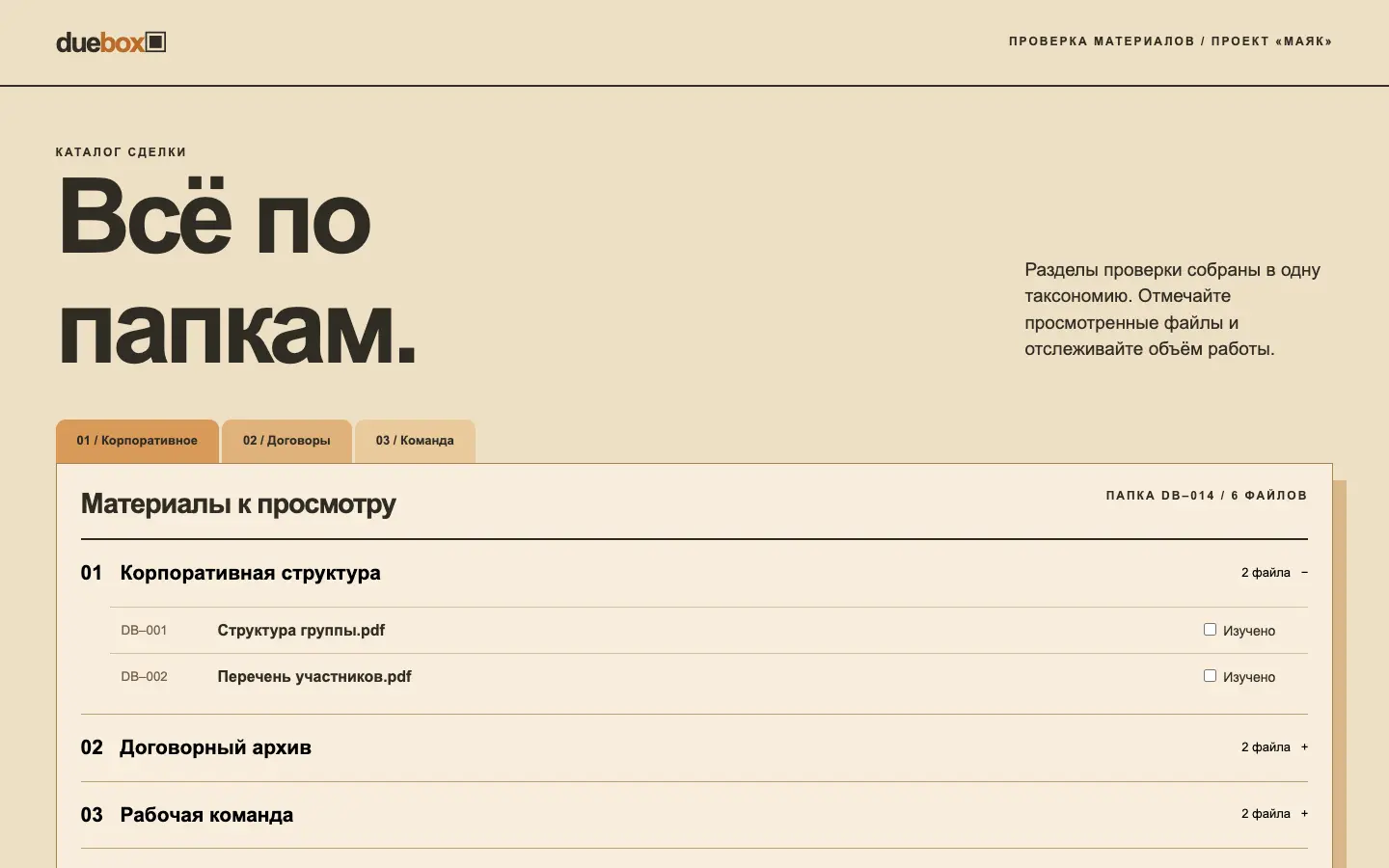Click the description paragraph about Разделы проверки
Image resolution: width=1389 pixels, height=868 pixels.
(x=1173, y=309)
